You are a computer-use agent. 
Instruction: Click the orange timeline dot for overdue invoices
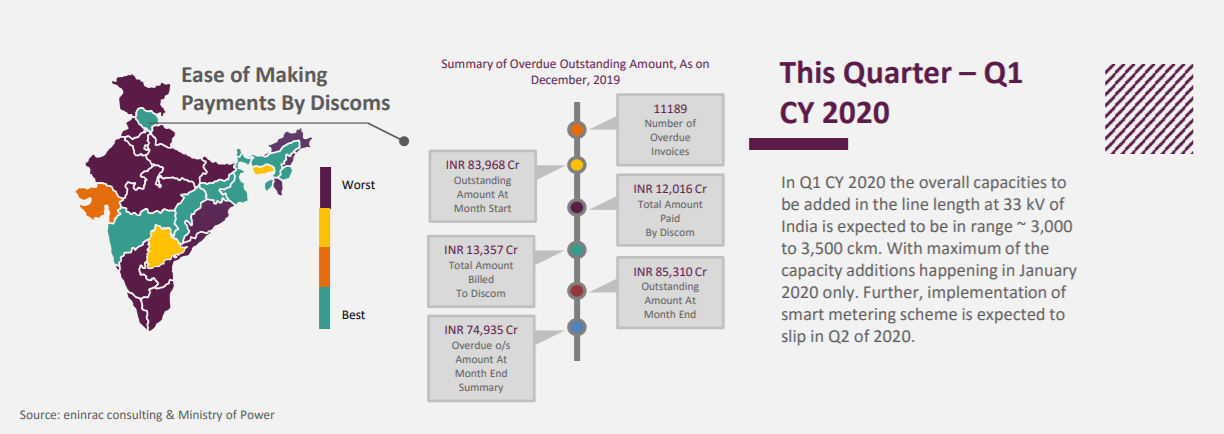coord(577,130)
